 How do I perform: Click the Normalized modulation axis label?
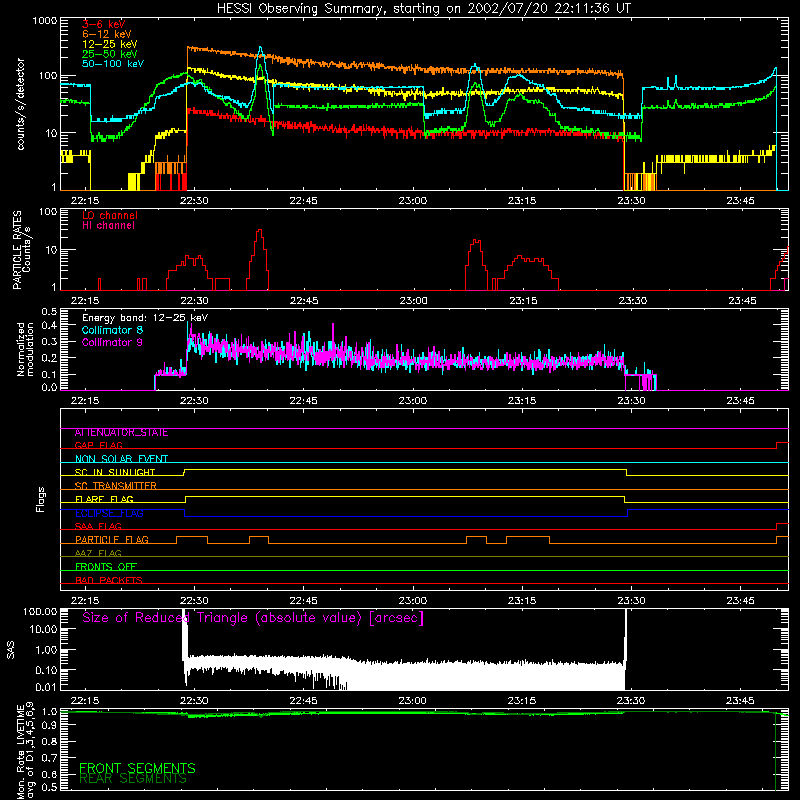tap(24, 349)
